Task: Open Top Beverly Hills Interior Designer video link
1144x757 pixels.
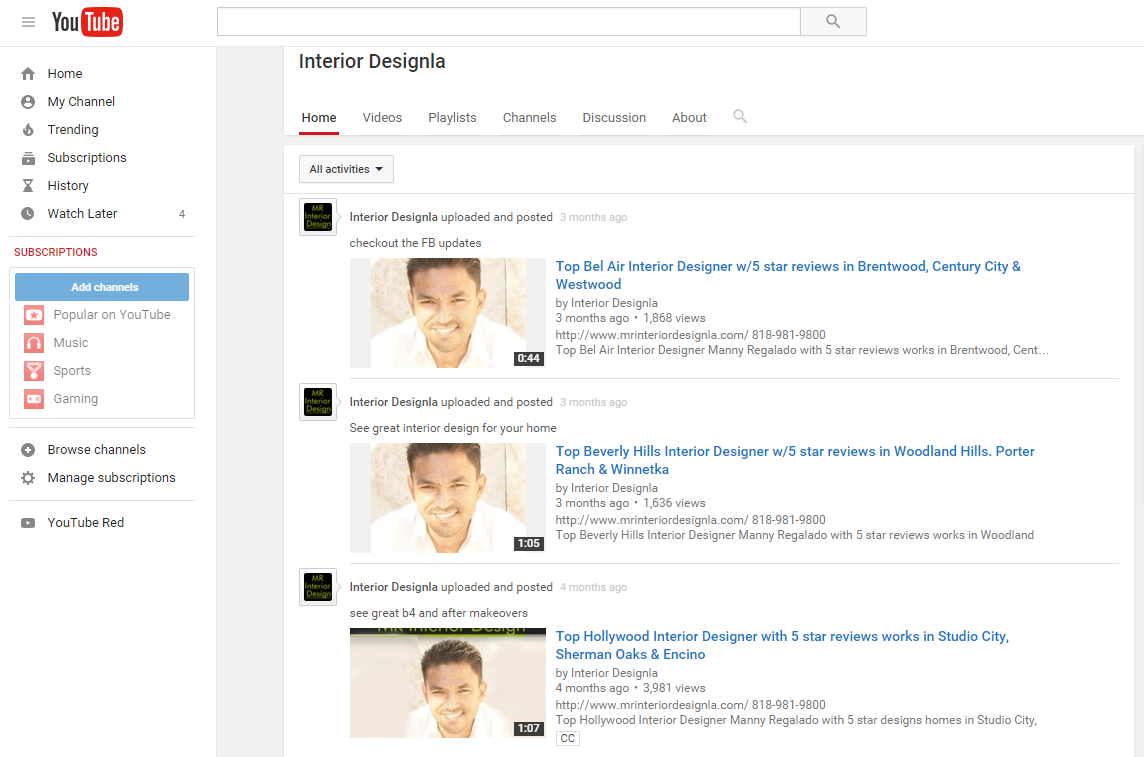Action: click(795, 460)
